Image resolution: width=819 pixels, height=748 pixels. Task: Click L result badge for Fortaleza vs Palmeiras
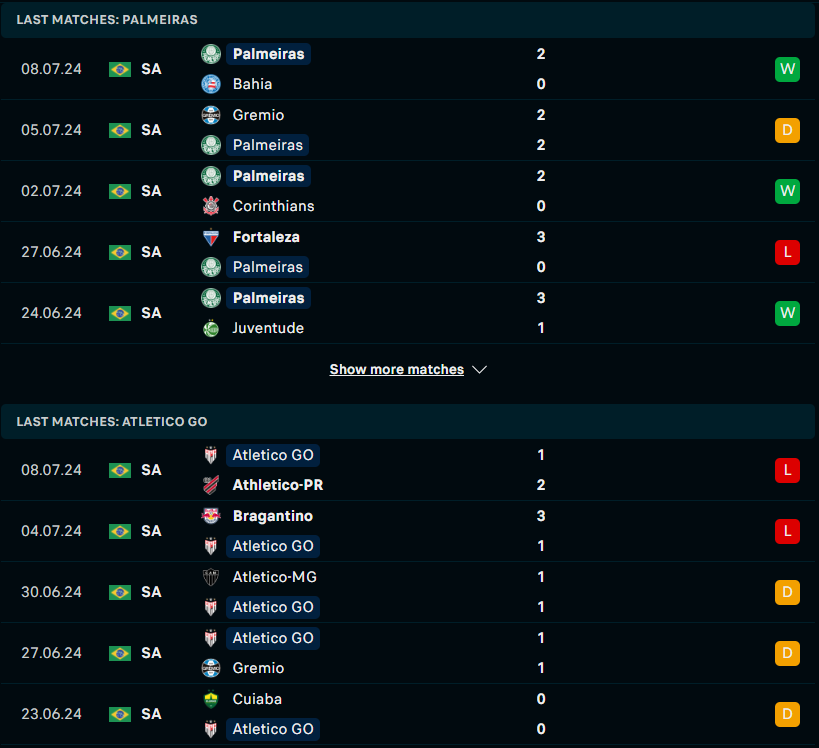pos(787,252)
